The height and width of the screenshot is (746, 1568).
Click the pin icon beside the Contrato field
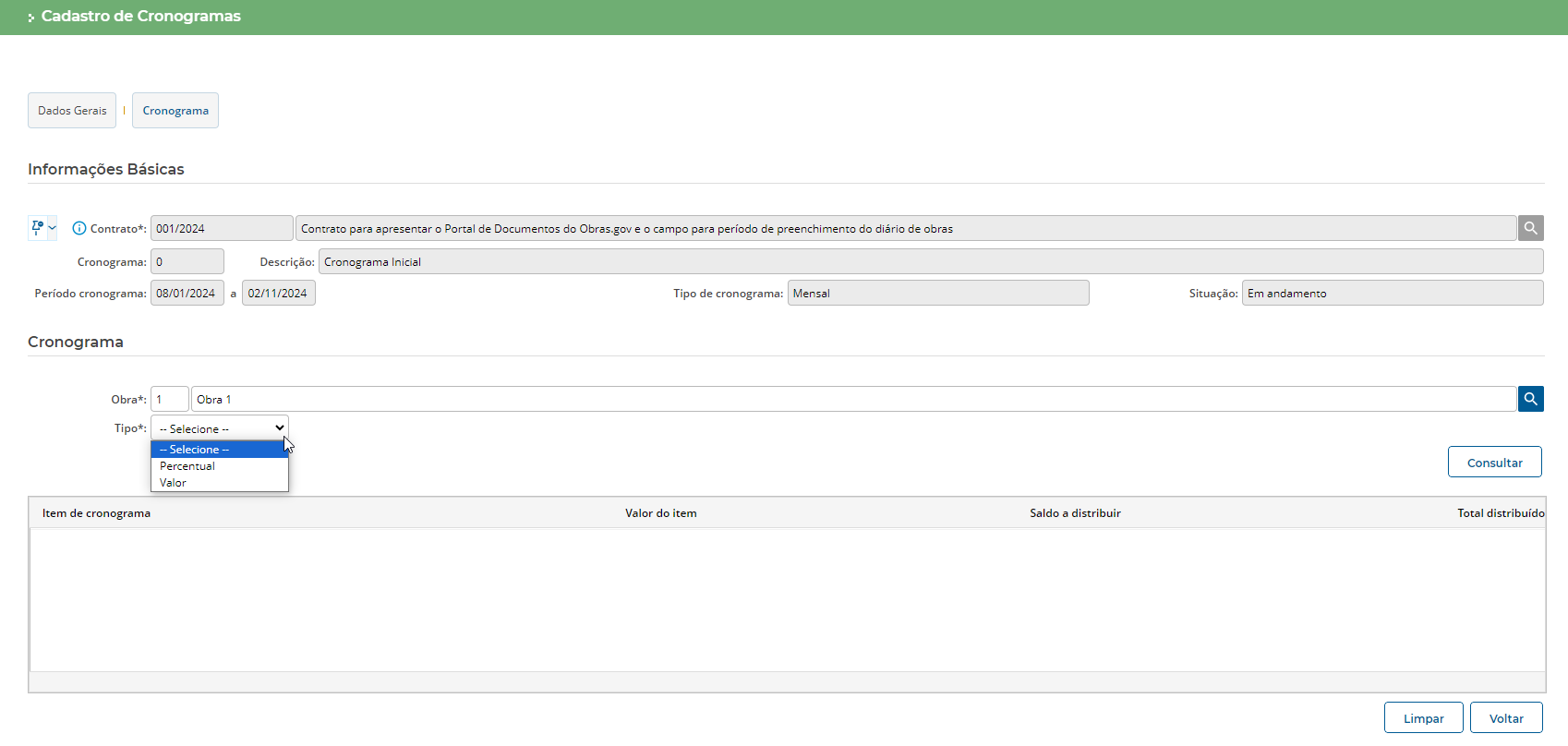(37, 227)
